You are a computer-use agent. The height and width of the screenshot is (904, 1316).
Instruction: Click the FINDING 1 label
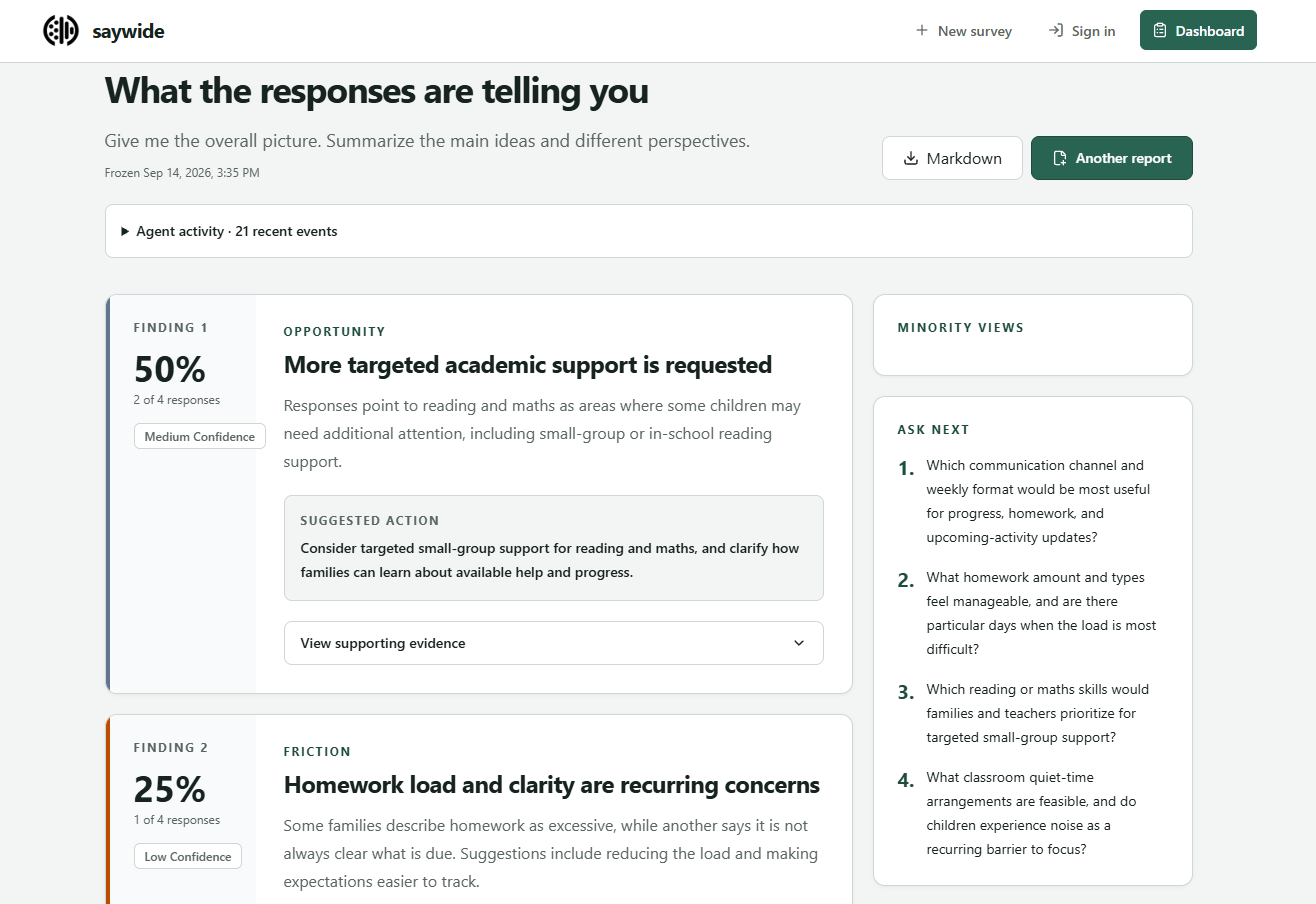coord(171,327)
